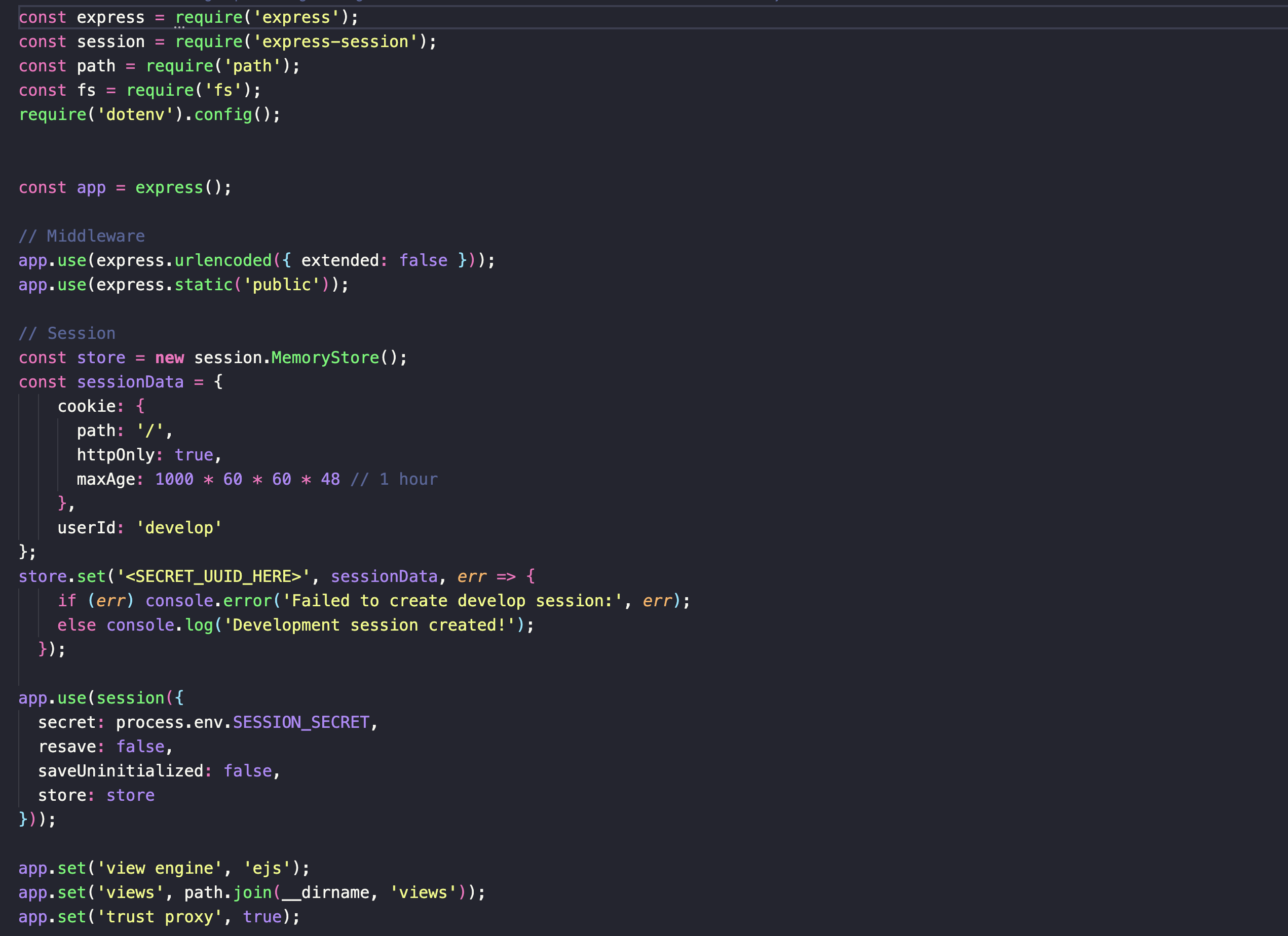Click the urlencoded method call
Screen dimensions: 1288x936
coord(222,260)
